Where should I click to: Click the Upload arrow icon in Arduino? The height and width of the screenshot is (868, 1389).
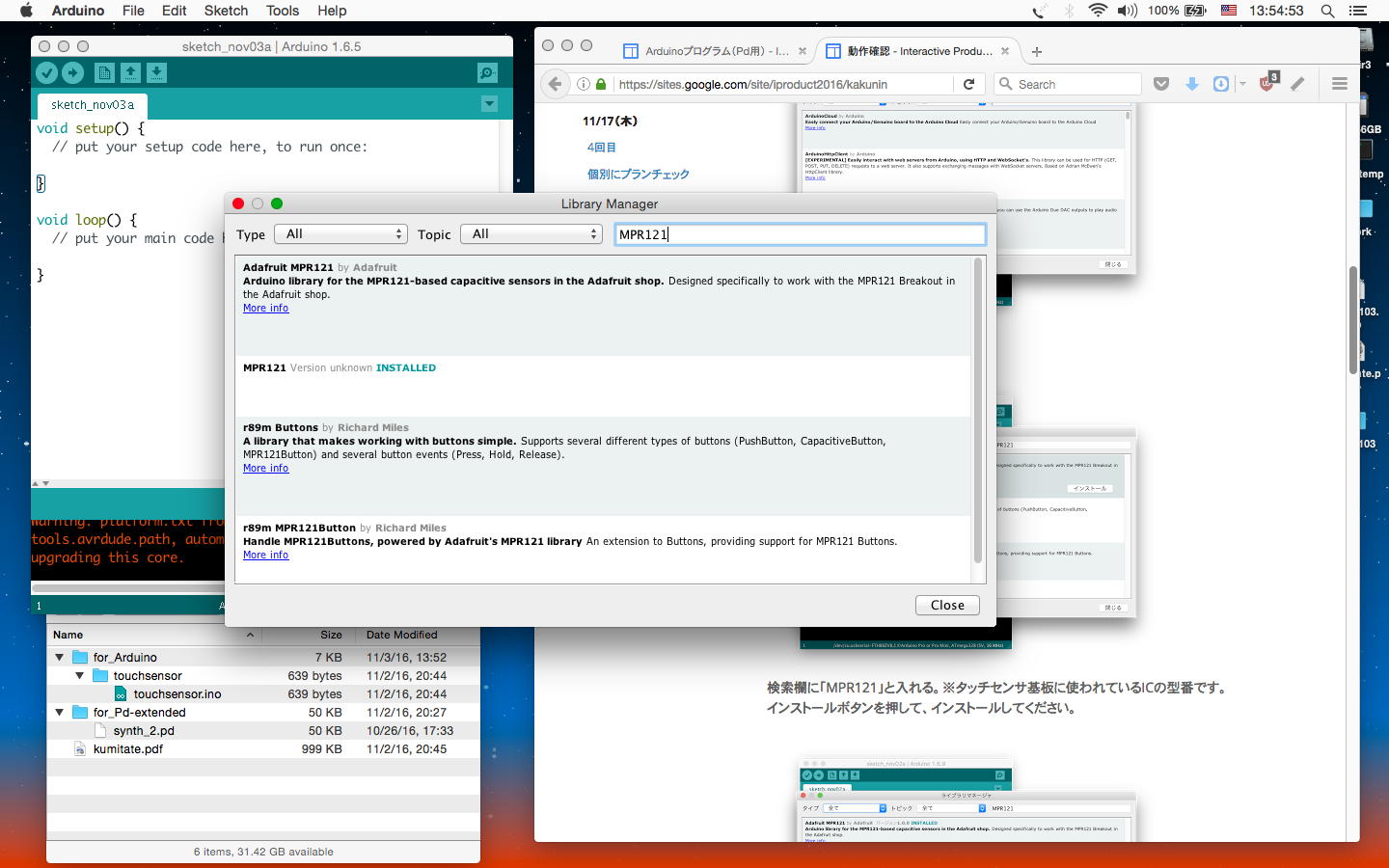click(72, 73)
